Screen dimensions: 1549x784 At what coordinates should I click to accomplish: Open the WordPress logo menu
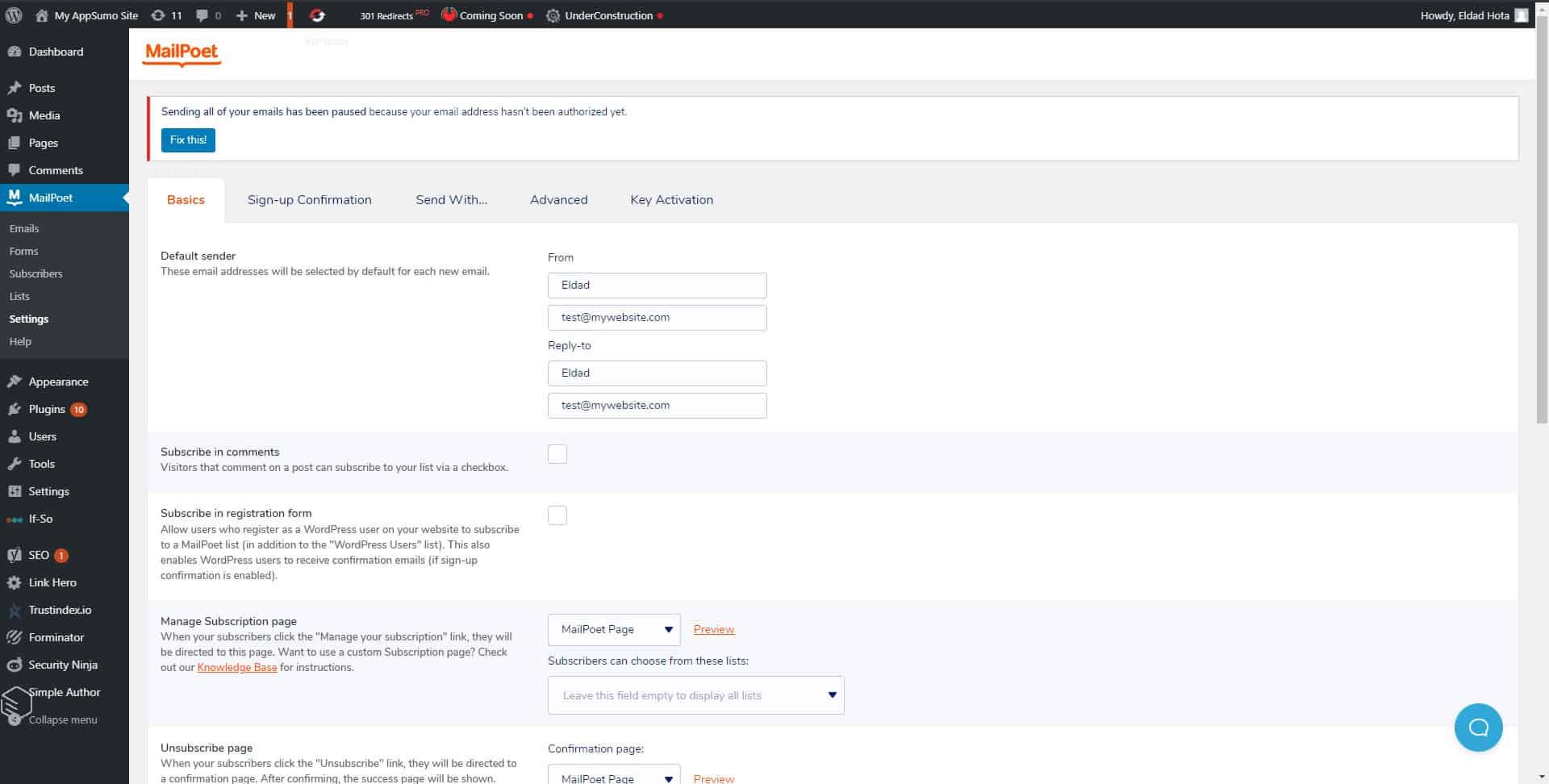click(x=14, y=15)
